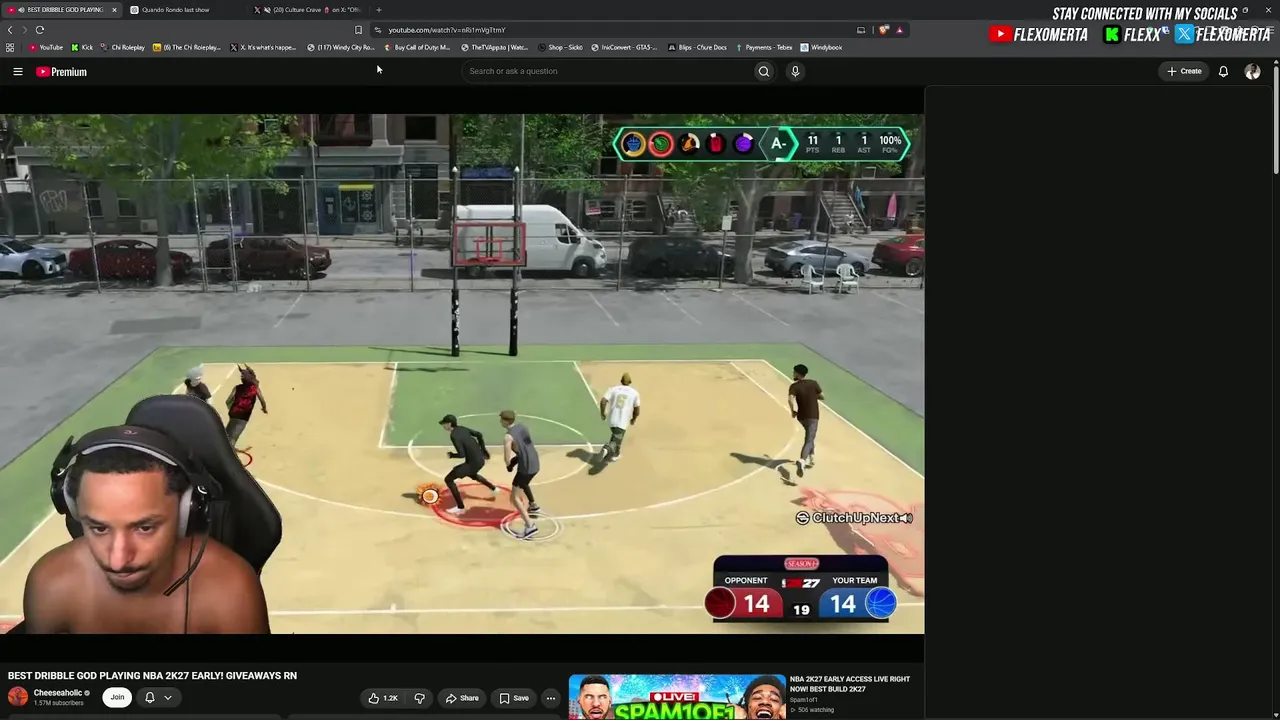
Task: Close the "BEST DRIBBLE GOD PLAYING" tab
Action: click(114, 10)
